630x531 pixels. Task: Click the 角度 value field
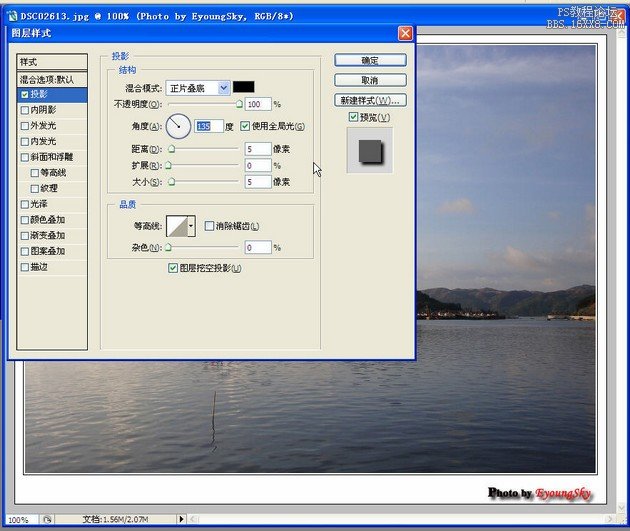point(209,126)
